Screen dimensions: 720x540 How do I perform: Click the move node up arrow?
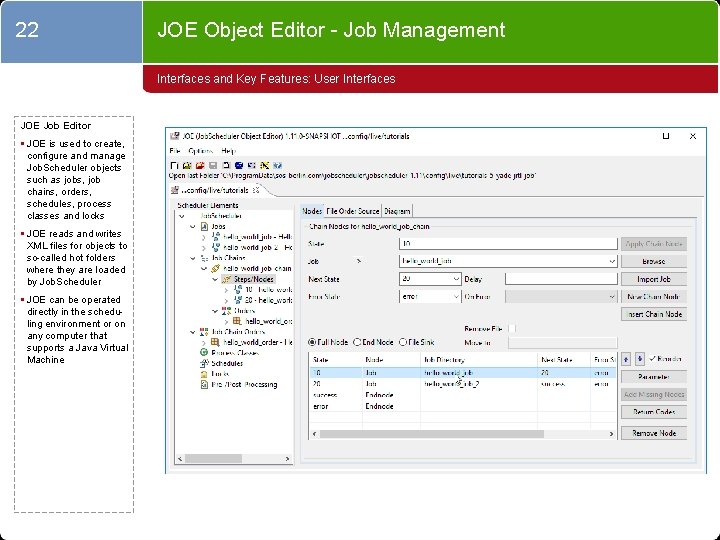[626, 359]
